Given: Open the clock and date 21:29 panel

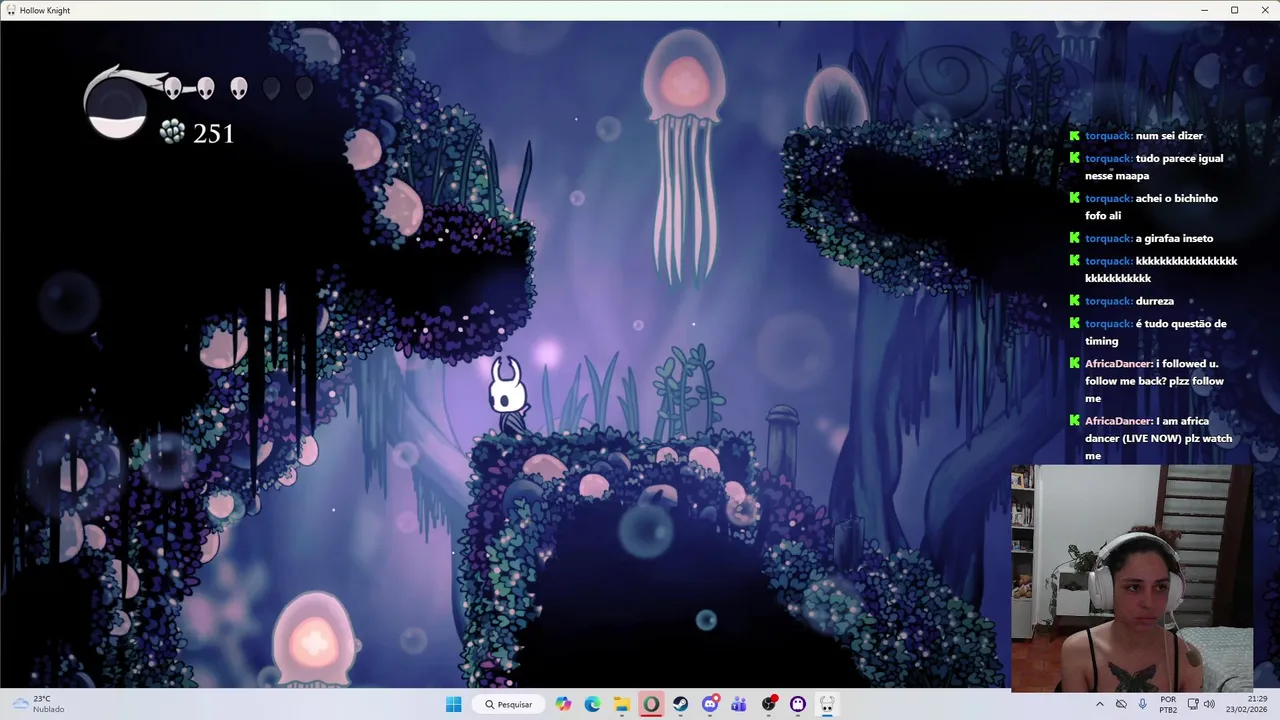Looking at the screenshot, I should [x=1248, y=704].
